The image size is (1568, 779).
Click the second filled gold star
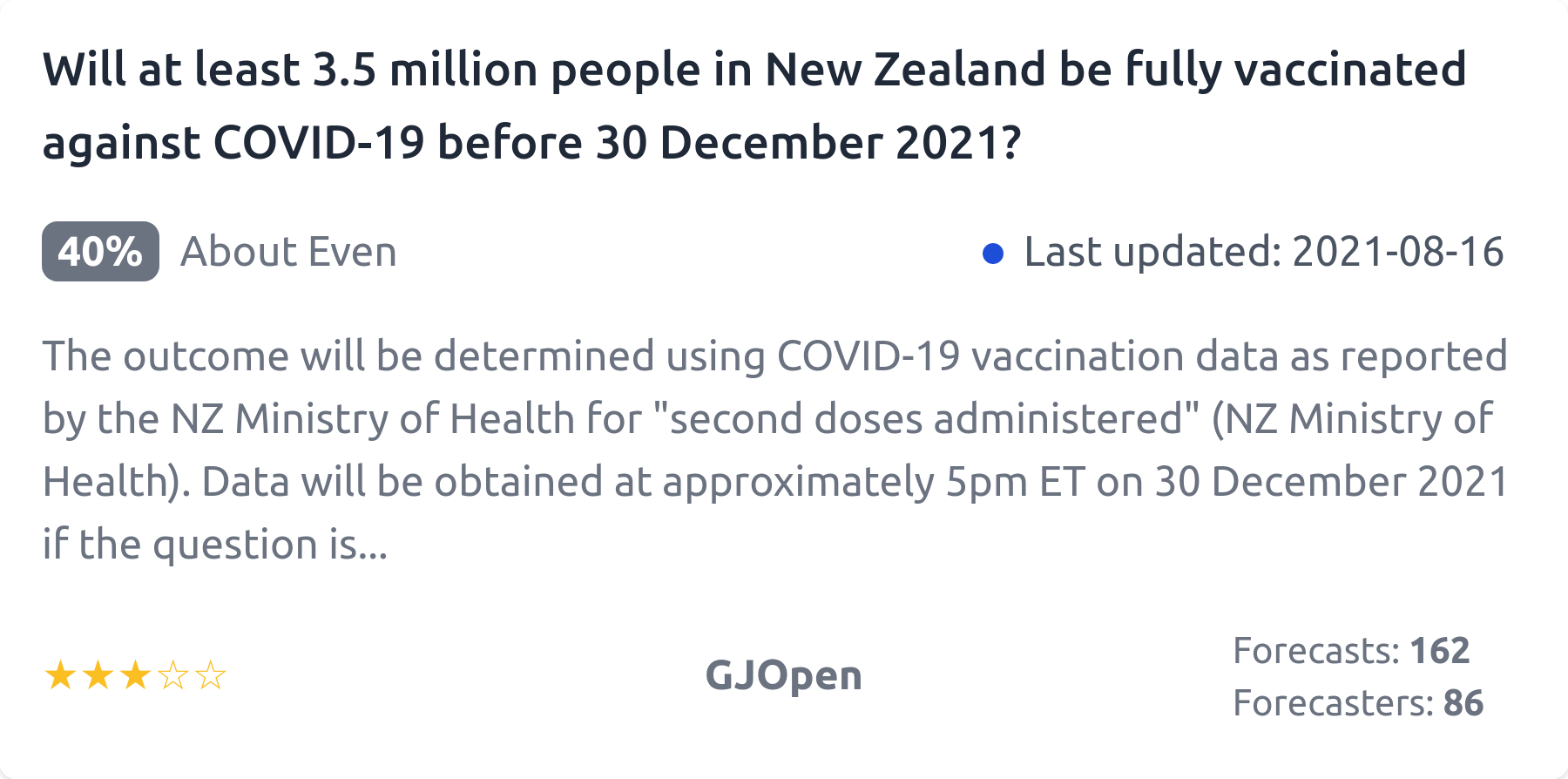98,675
